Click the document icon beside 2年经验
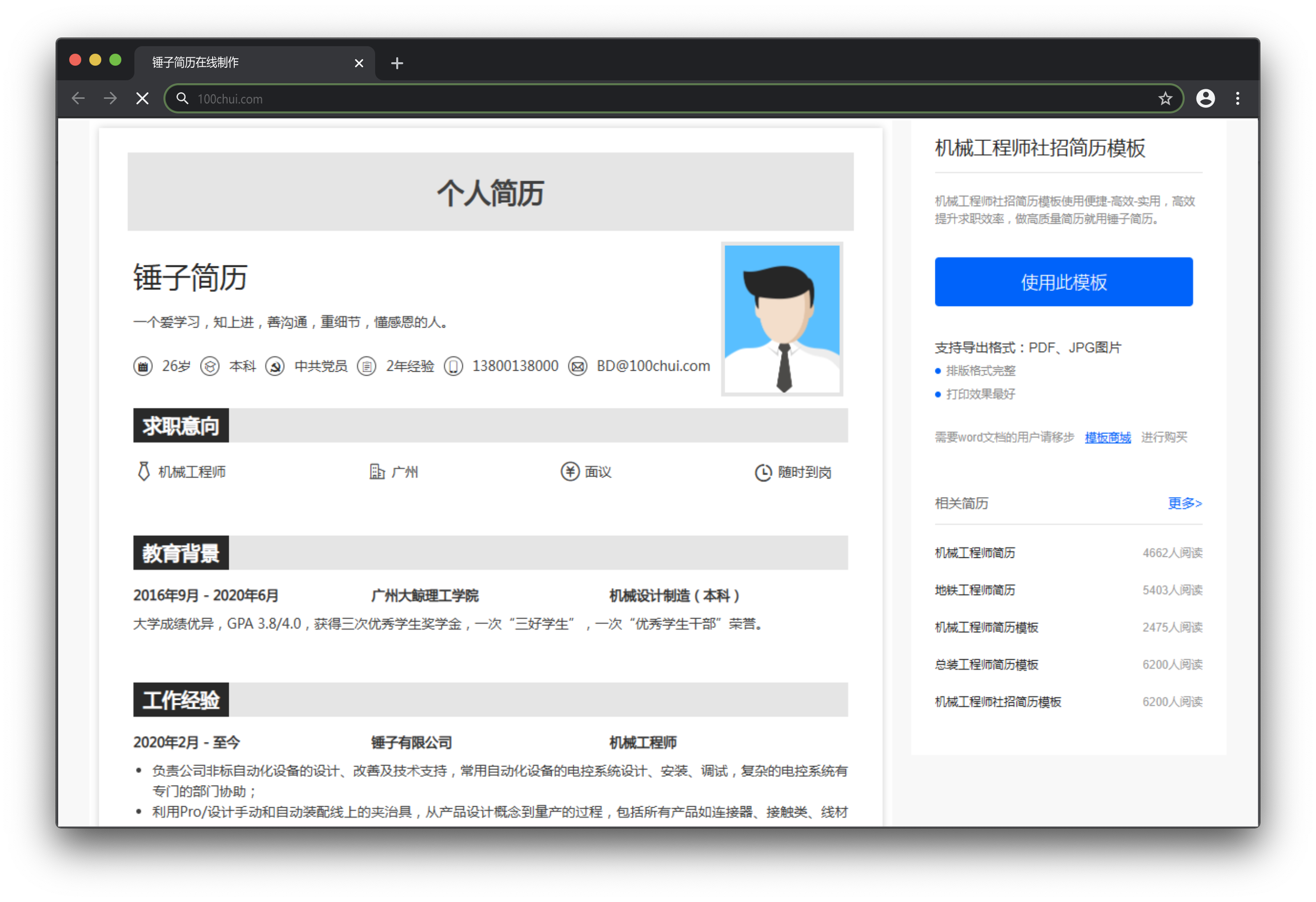 (367, 367)
